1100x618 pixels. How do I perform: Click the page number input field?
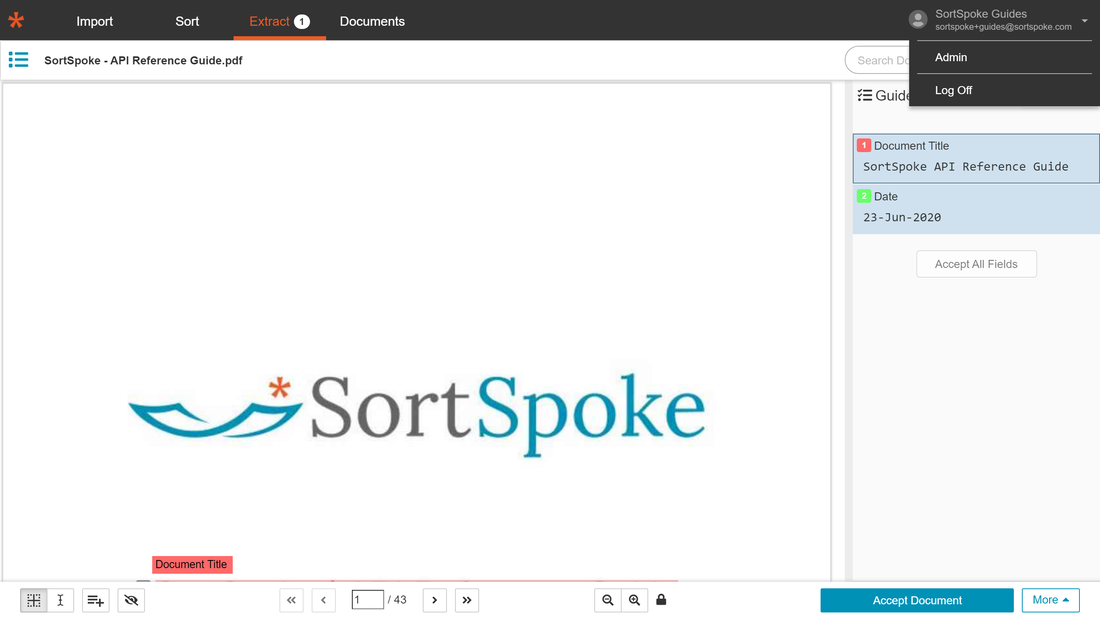pos(368,600)
